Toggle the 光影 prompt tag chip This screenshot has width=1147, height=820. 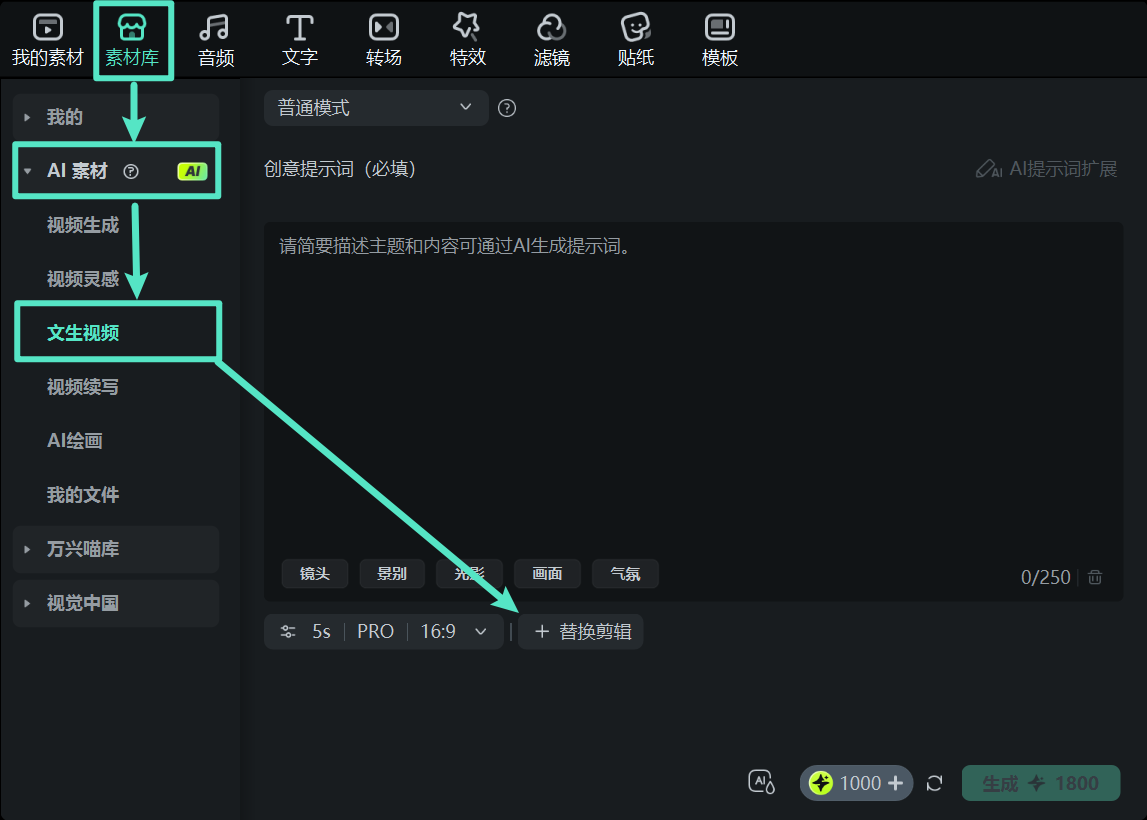point(468,573)
